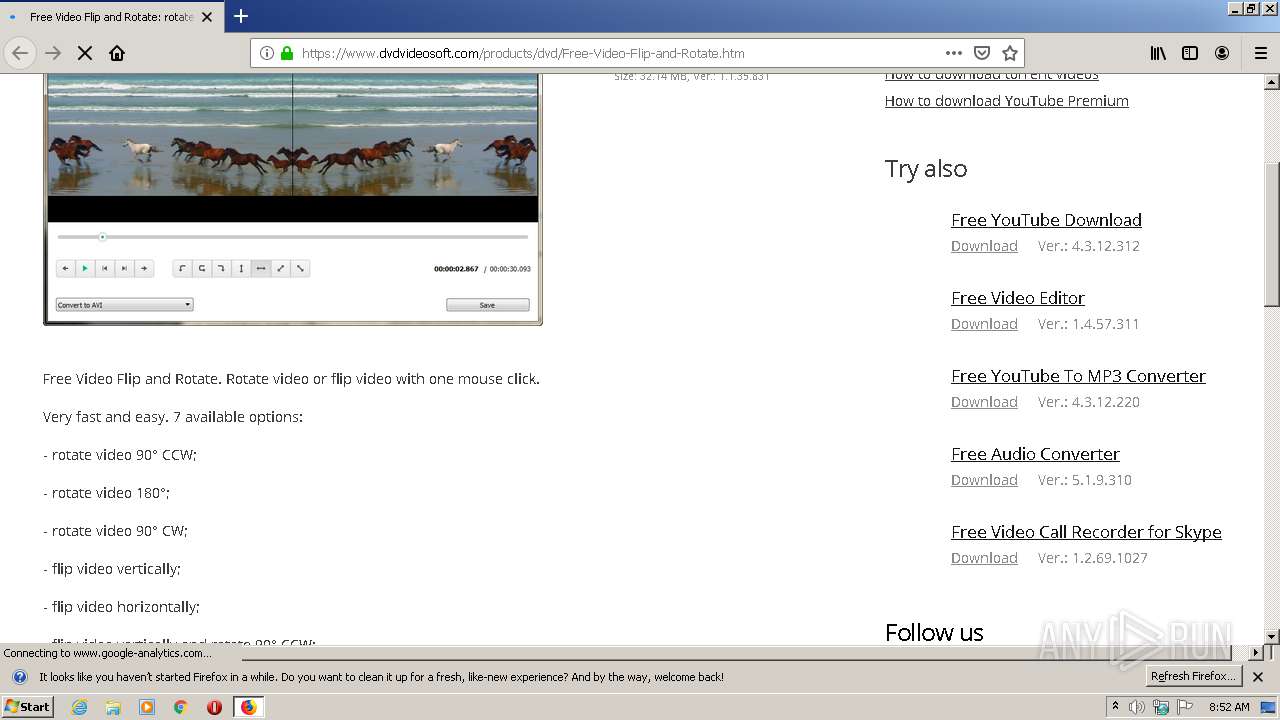Launch Google Chrome from the taskbar

(180, 707)
